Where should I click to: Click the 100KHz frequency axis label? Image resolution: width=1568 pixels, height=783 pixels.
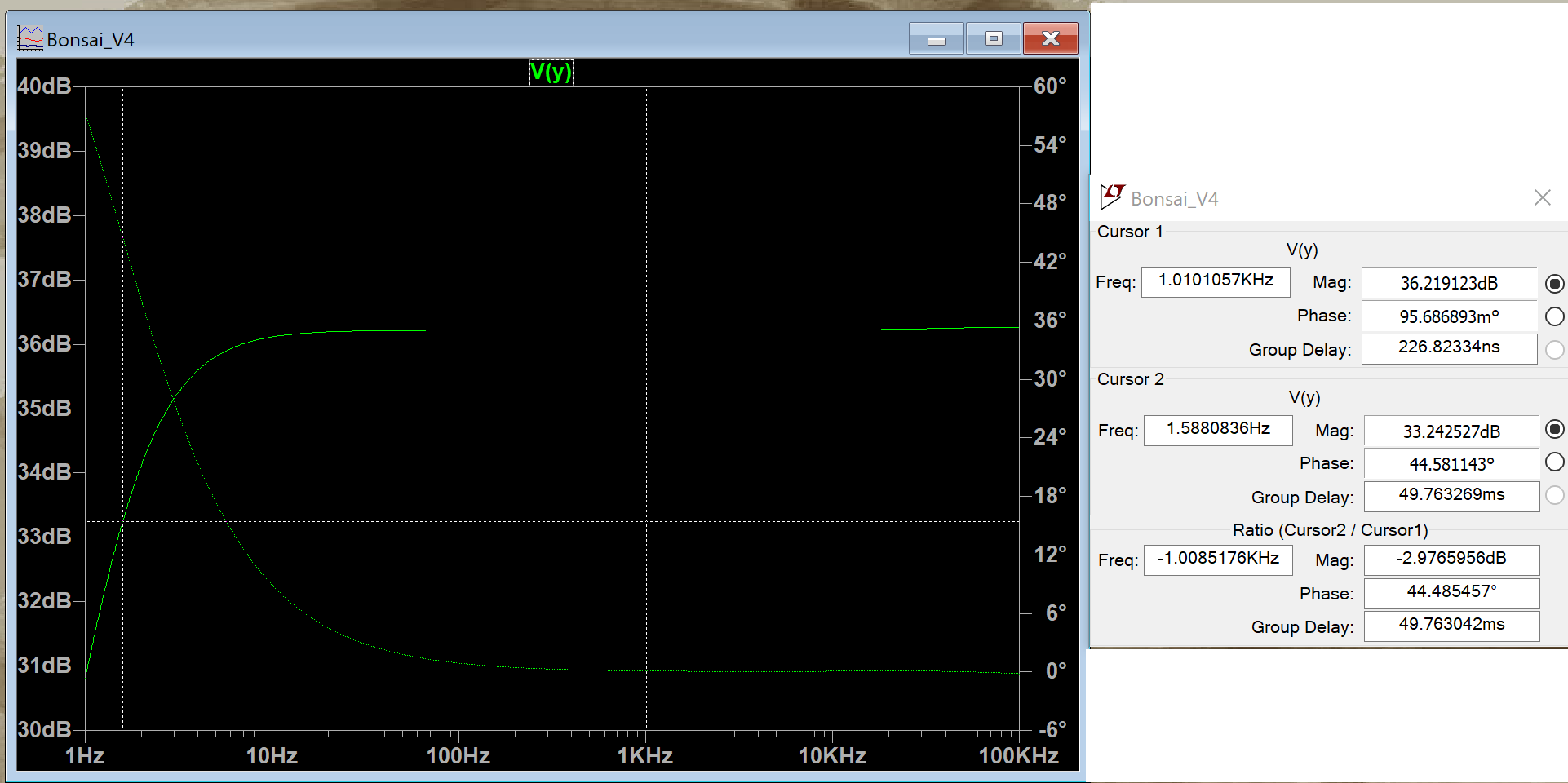coord(1018,756)
